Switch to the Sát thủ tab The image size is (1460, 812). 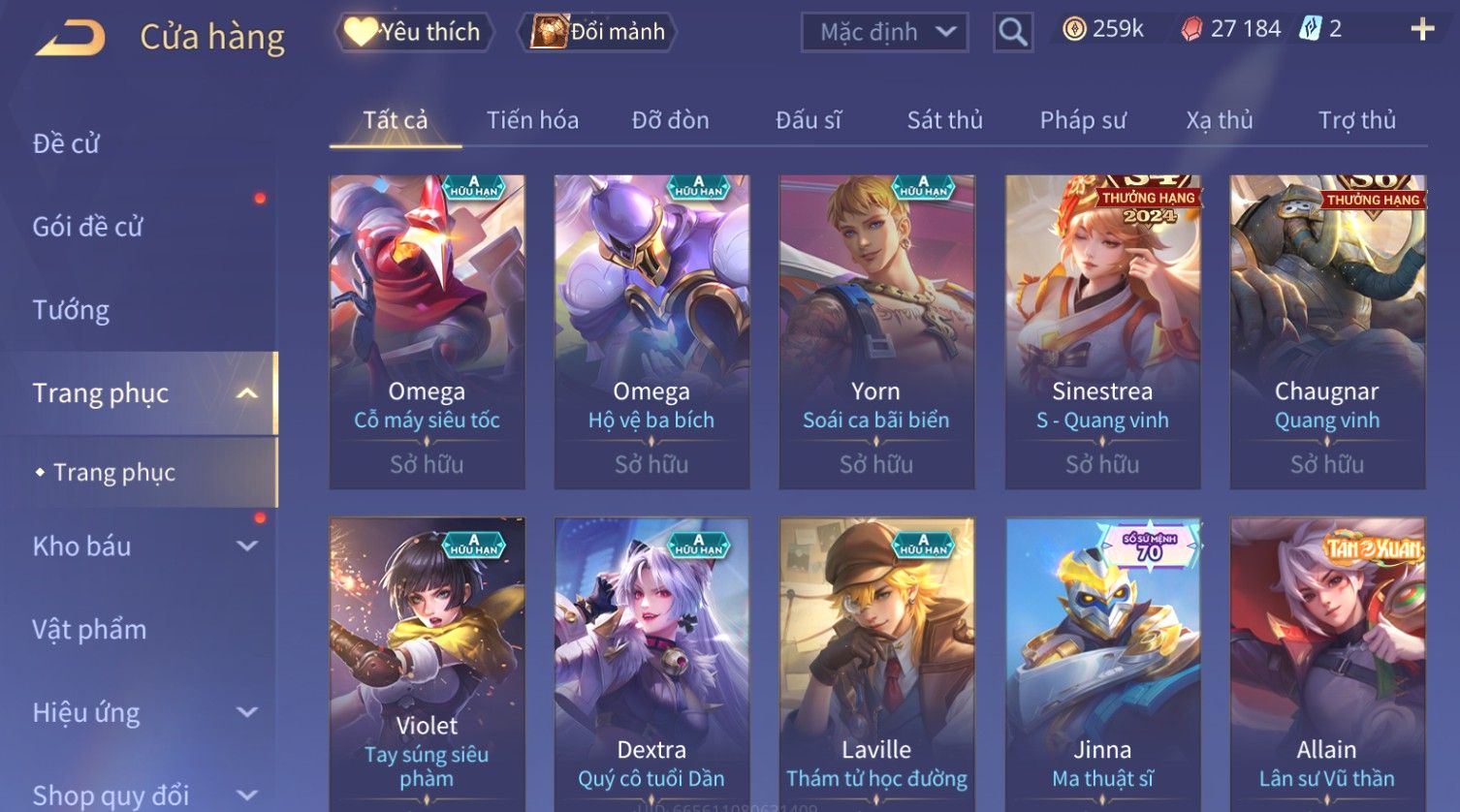pyautogui.click(x=944, y=120)
